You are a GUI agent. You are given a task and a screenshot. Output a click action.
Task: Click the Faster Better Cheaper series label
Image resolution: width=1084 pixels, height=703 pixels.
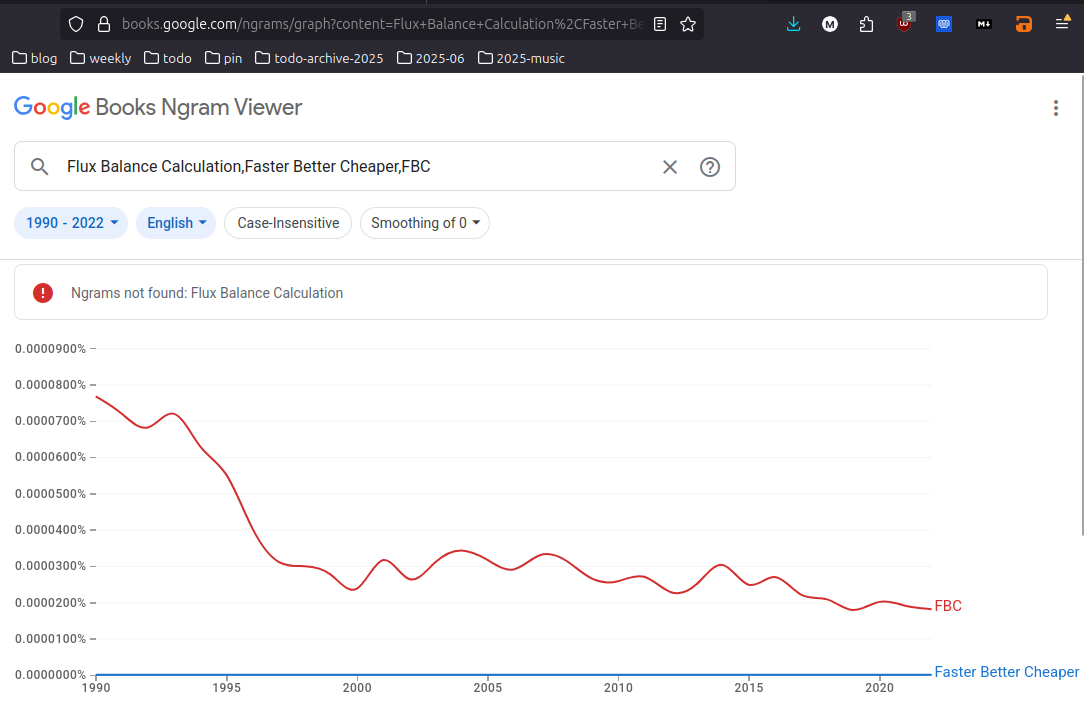(x=1006, y=672)
